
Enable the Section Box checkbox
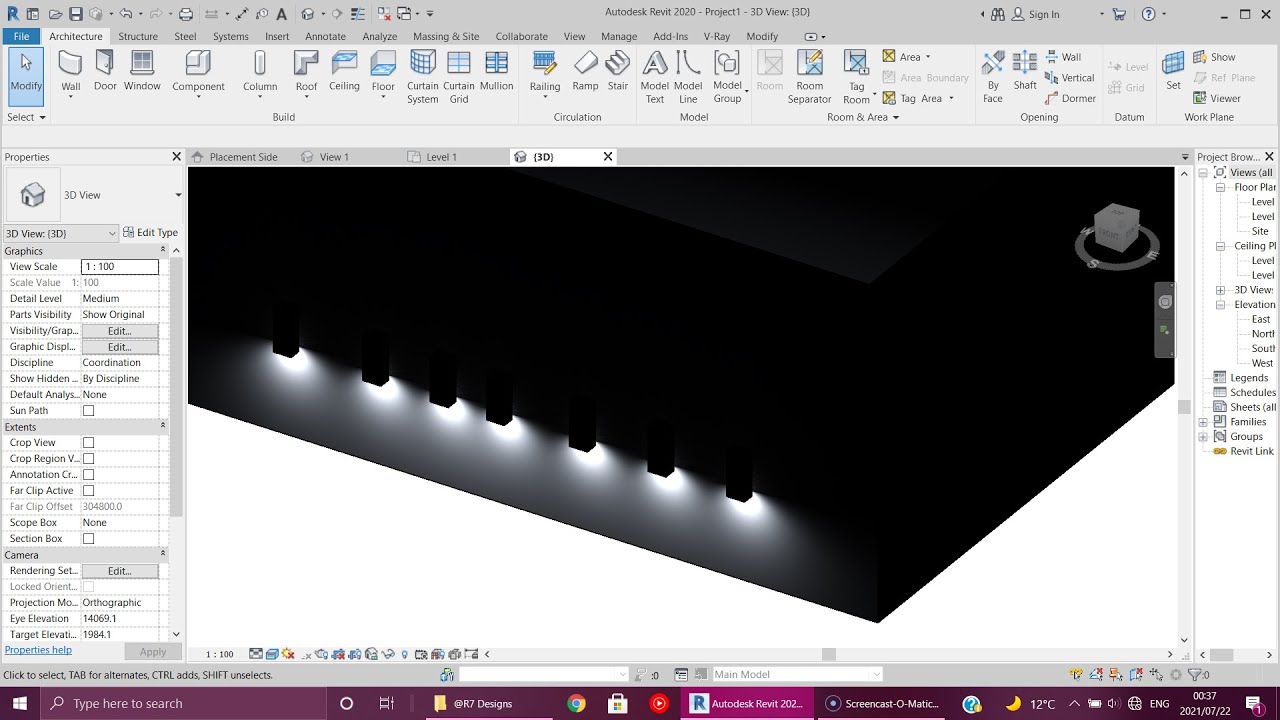pyautogui.click(x=88, y=539)
